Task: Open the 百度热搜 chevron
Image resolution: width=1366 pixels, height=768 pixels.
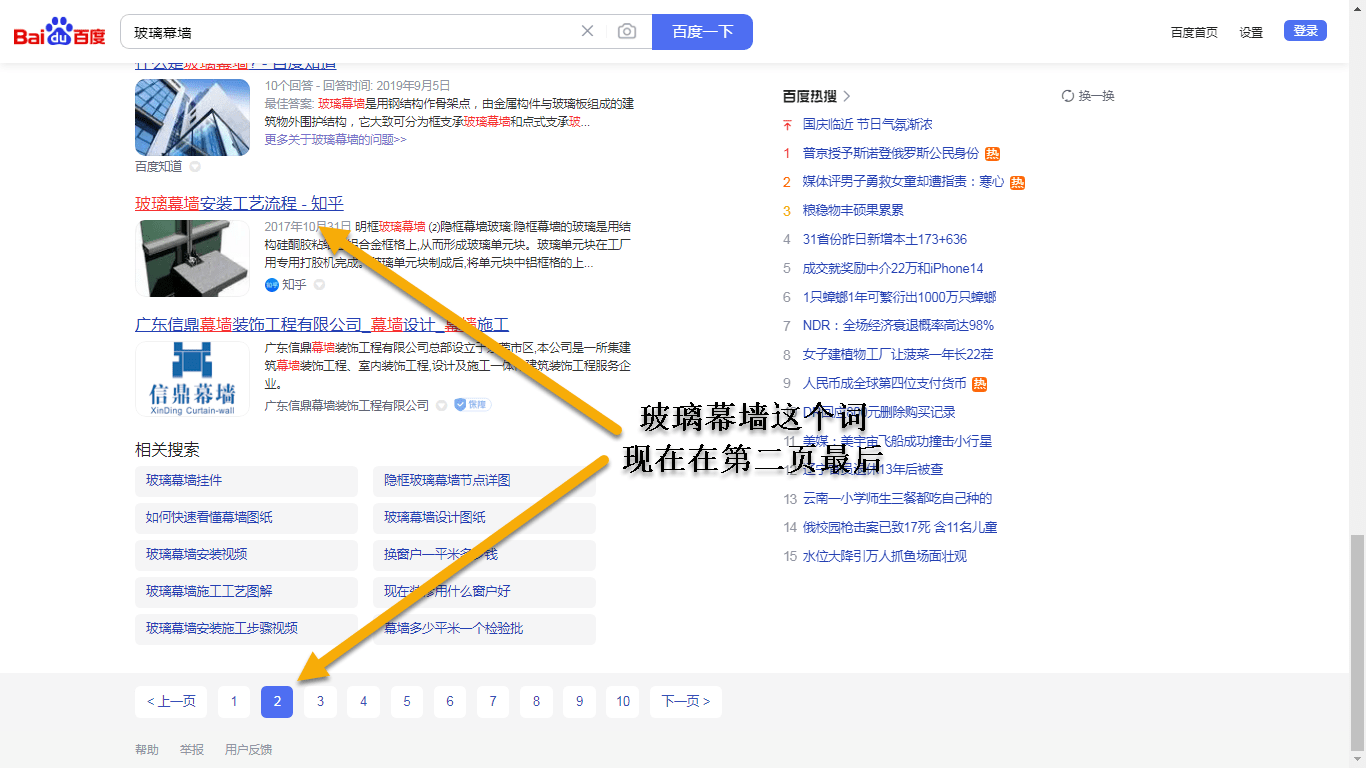Action: tap(847, 96)
